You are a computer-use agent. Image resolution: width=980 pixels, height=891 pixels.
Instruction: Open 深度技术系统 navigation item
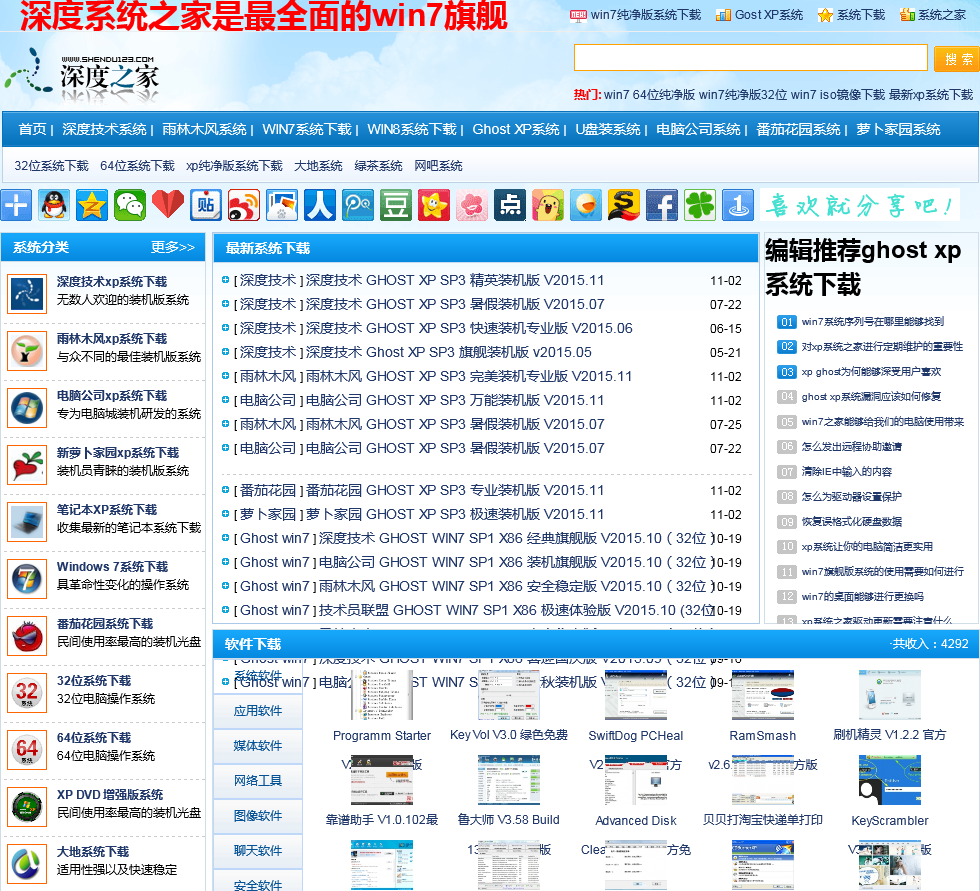[104, 129]
